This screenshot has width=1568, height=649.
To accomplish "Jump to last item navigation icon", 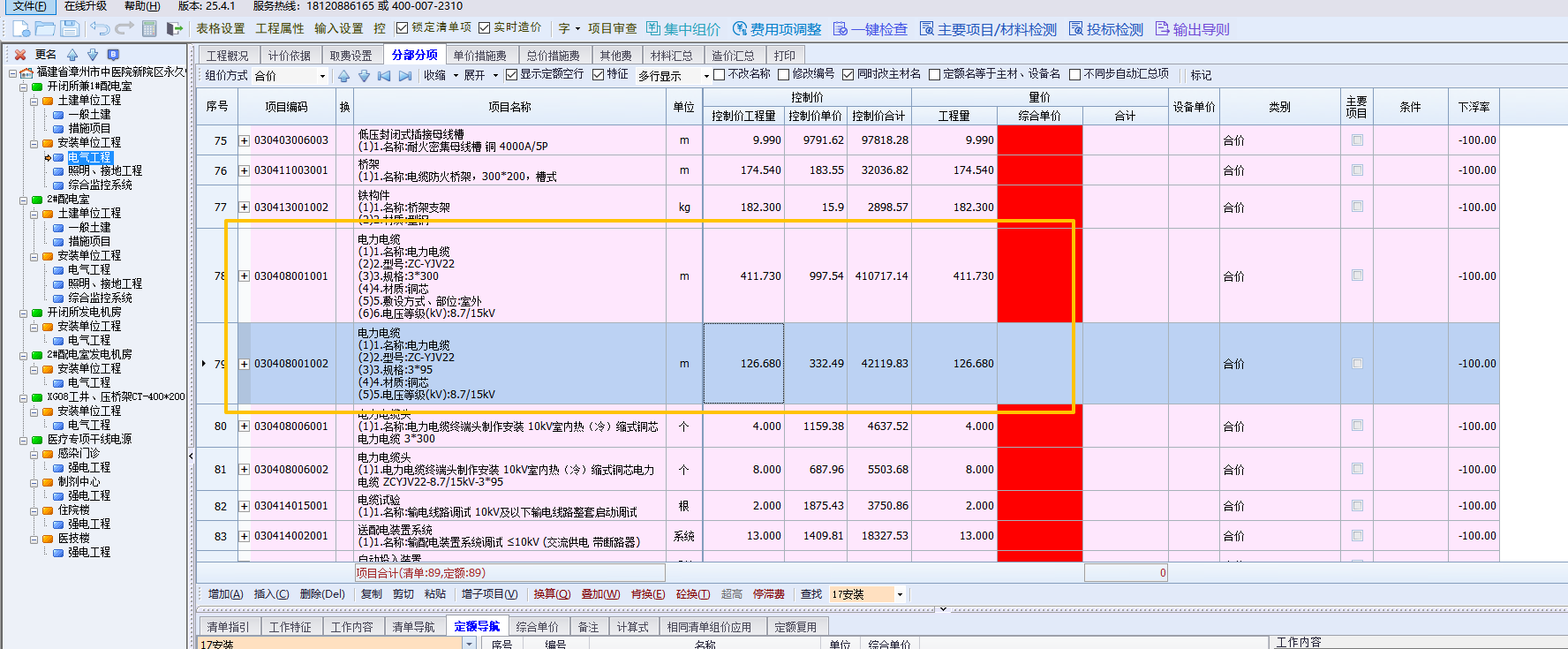I will 405,76.
